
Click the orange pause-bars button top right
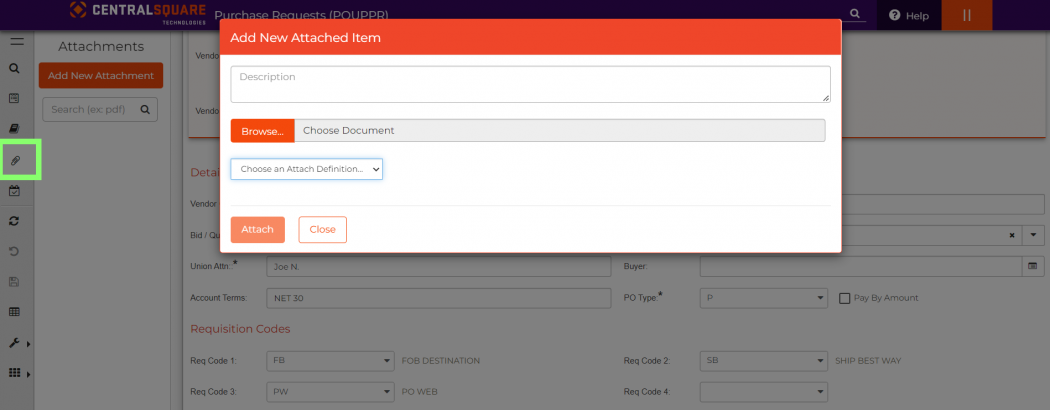pos(966,15)
